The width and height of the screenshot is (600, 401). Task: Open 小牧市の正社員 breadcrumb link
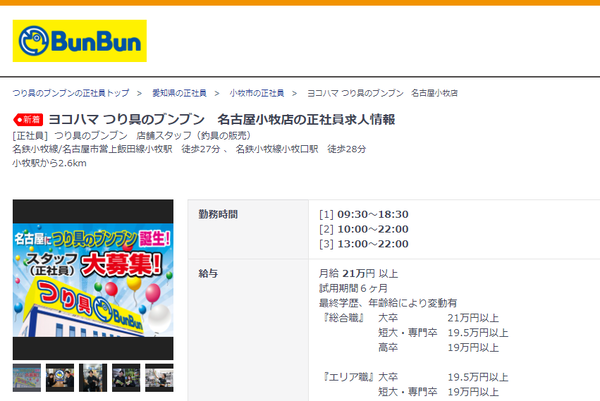coord(257,93)
